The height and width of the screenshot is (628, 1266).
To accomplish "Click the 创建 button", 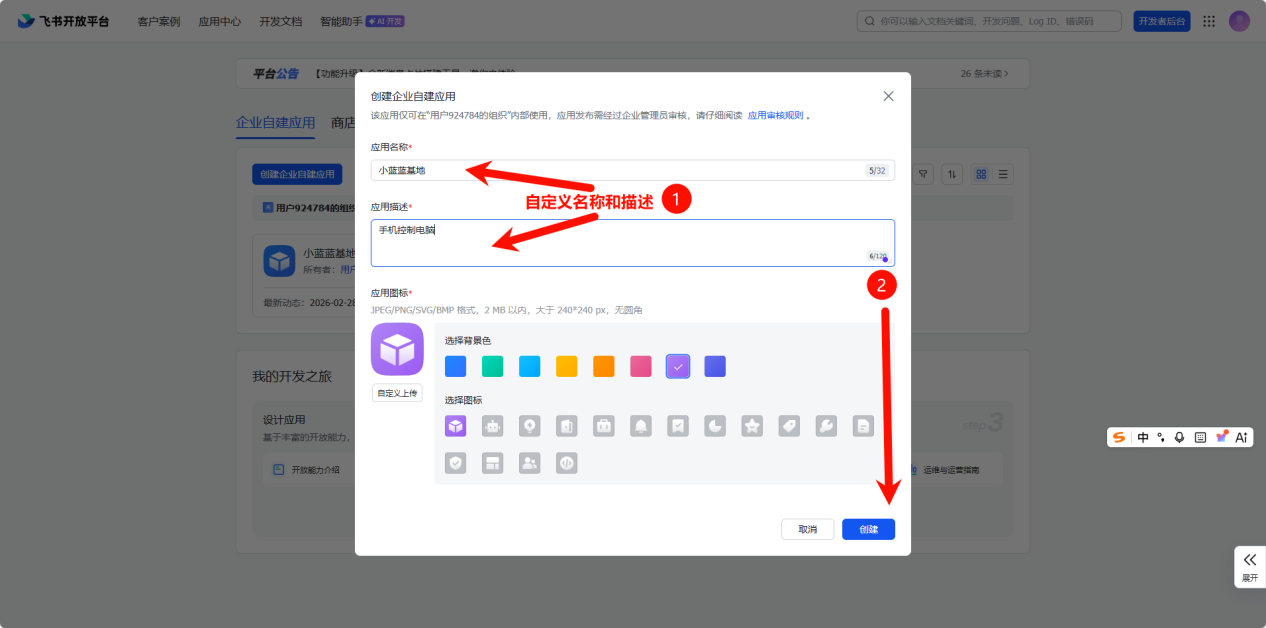I will tap(868, 529).
